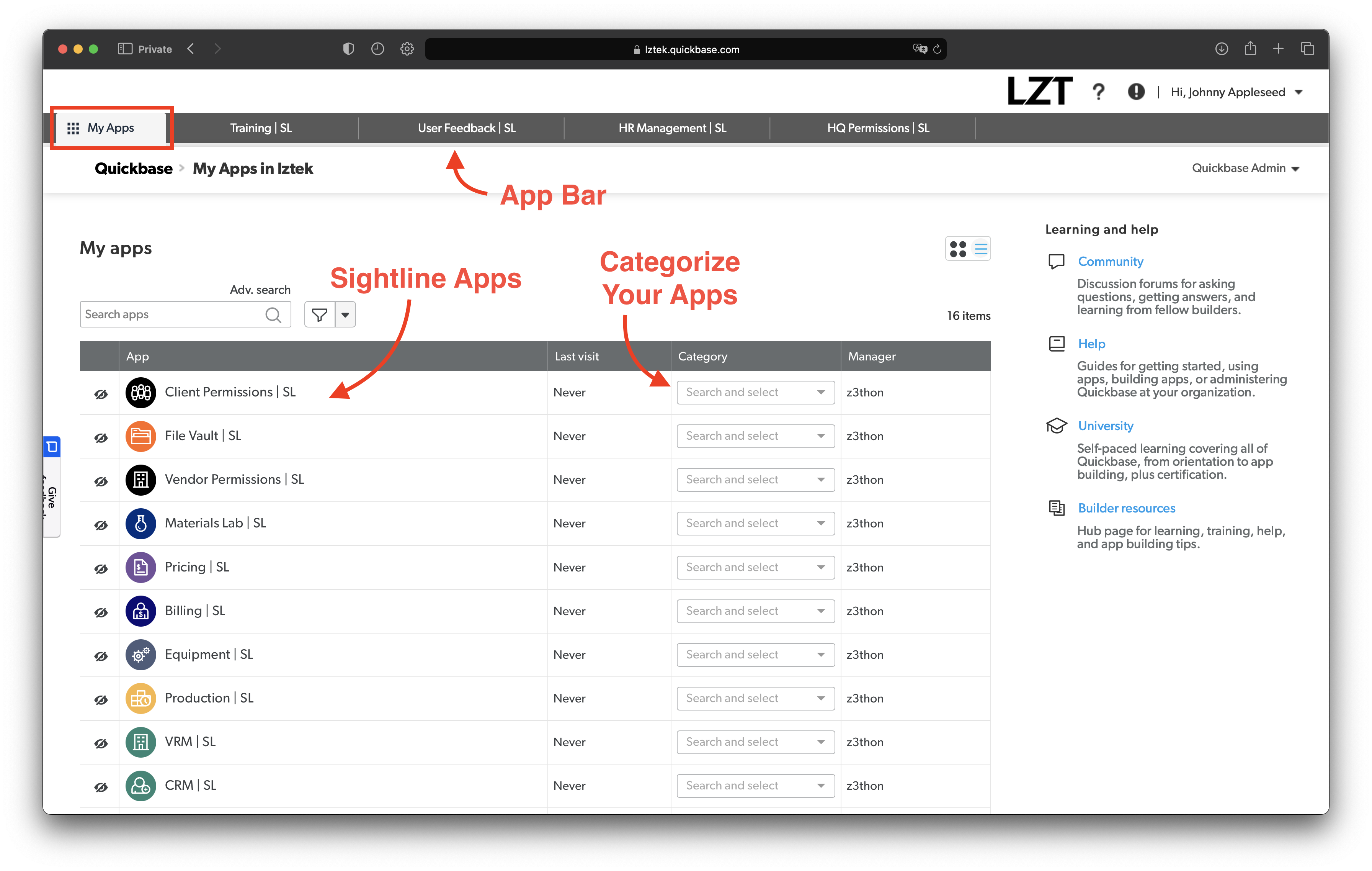
Task: Expand the Quickbase Admin dropdown
Action: pos(1246,168)
